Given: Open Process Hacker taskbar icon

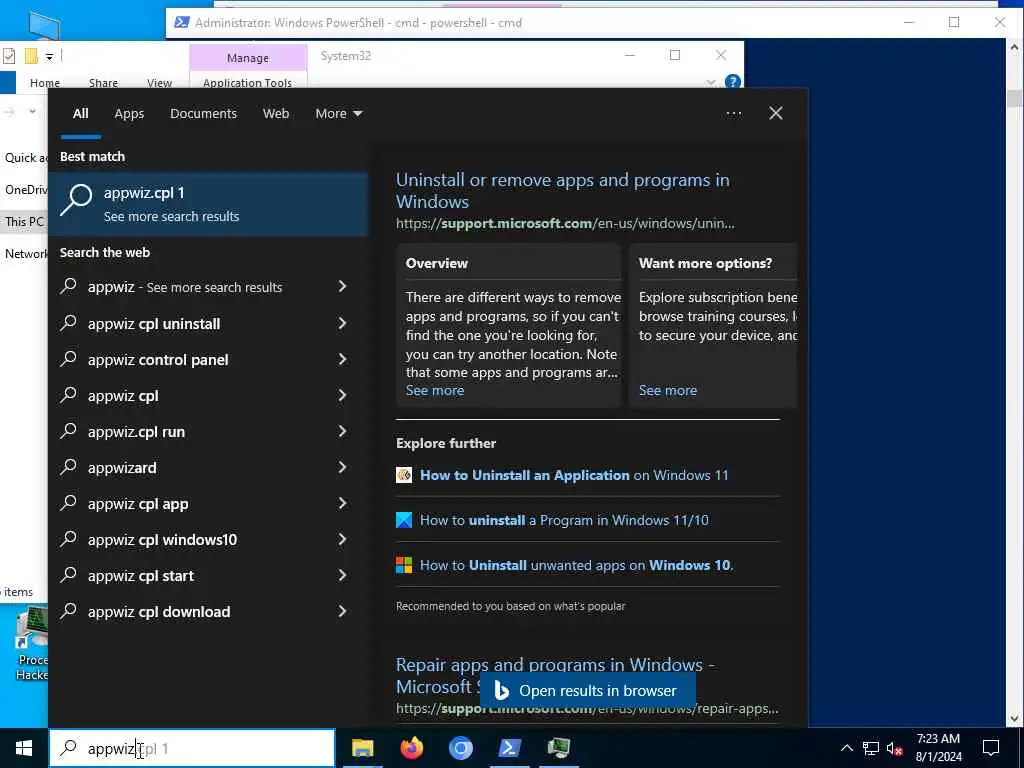Looking at the screenshot, I should pos(558,748).
